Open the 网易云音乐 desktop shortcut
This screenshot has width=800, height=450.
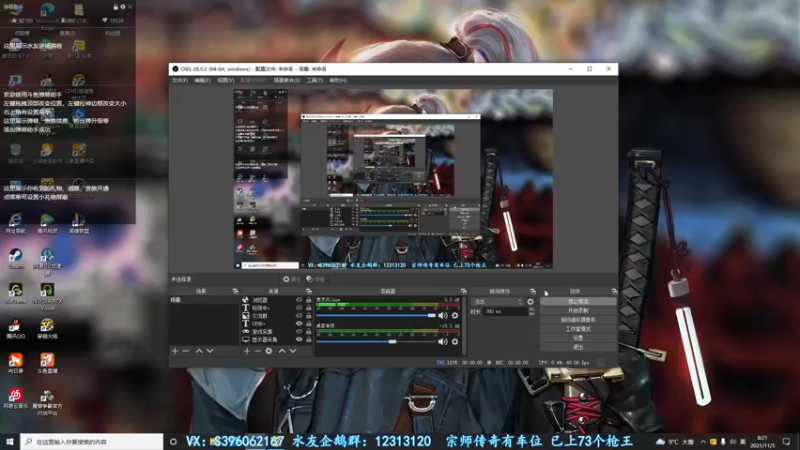(15, 398)
